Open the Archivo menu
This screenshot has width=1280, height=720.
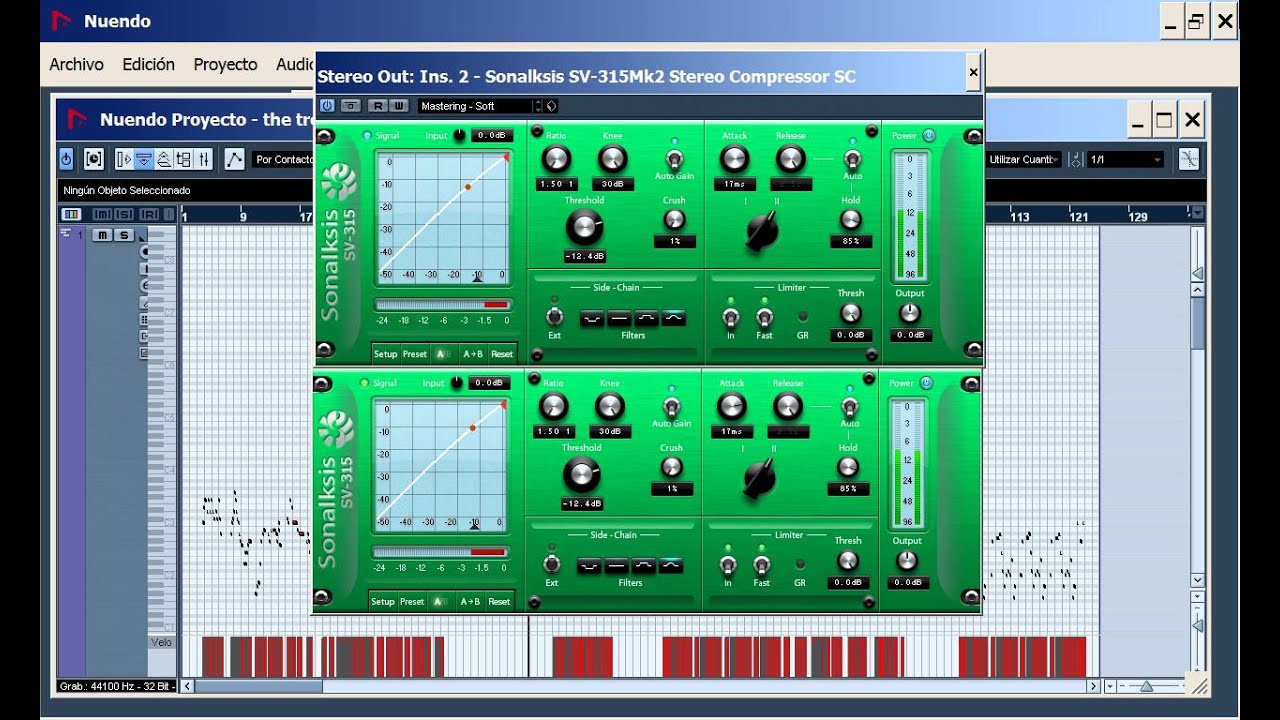pyautogui.click(x=76, y=64)
